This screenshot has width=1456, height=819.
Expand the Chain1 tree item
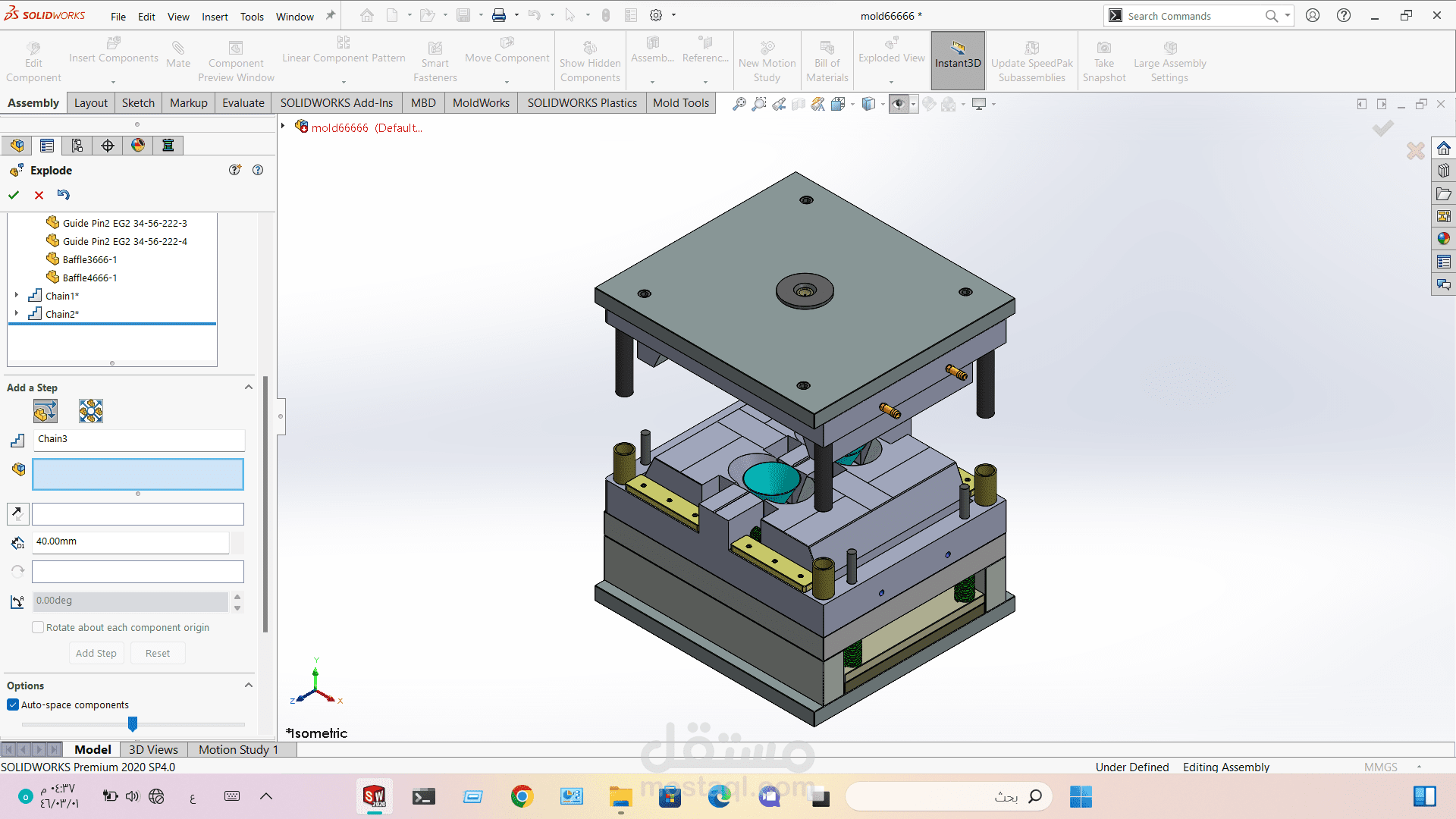click(x=17, y=296)
